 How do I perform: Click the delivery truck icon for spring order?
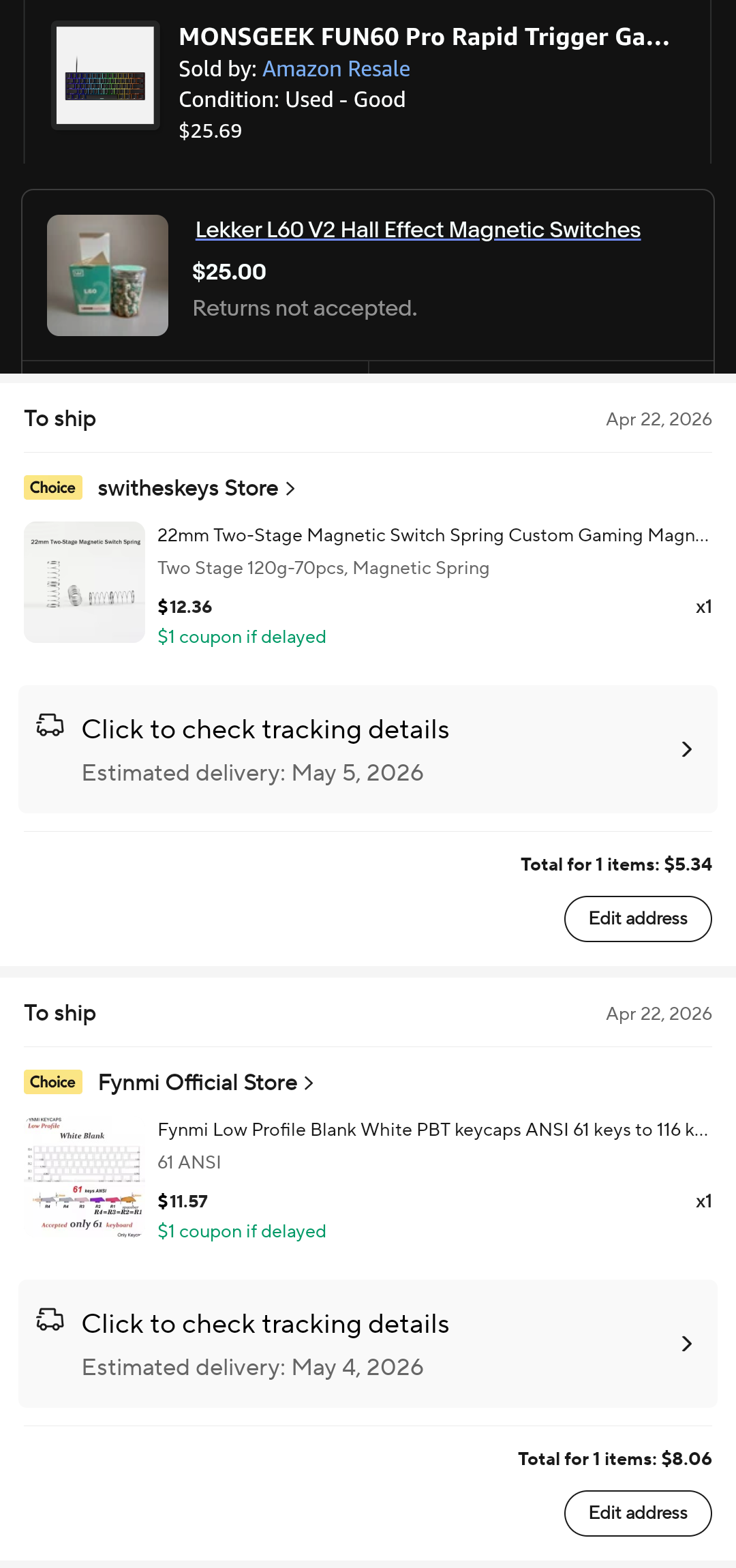pyautogui.click(x=50, y=725)
